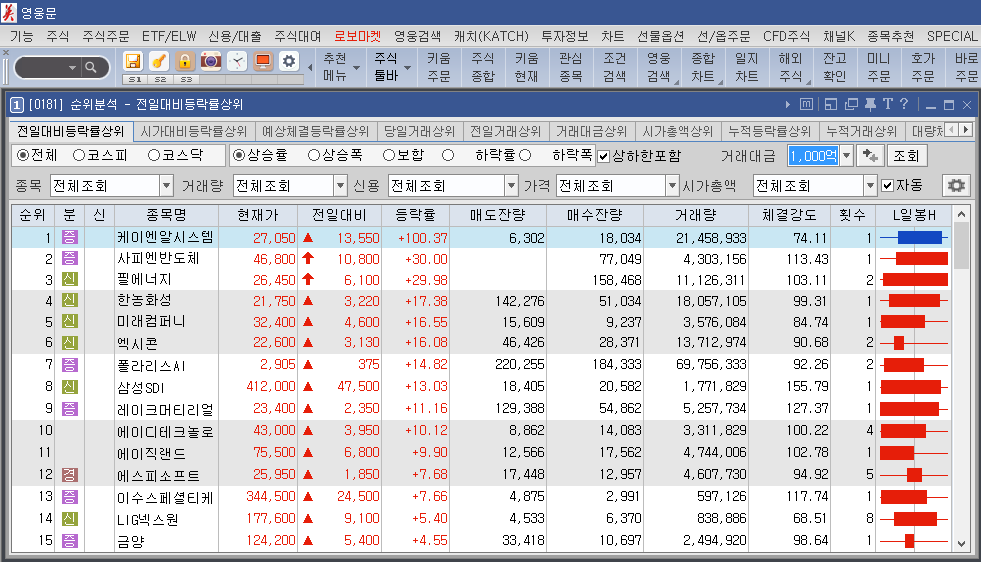Open the 거래대금 1,000억 dropdown arrow
The image size is (981, 562).
click(x=846, y=155)
